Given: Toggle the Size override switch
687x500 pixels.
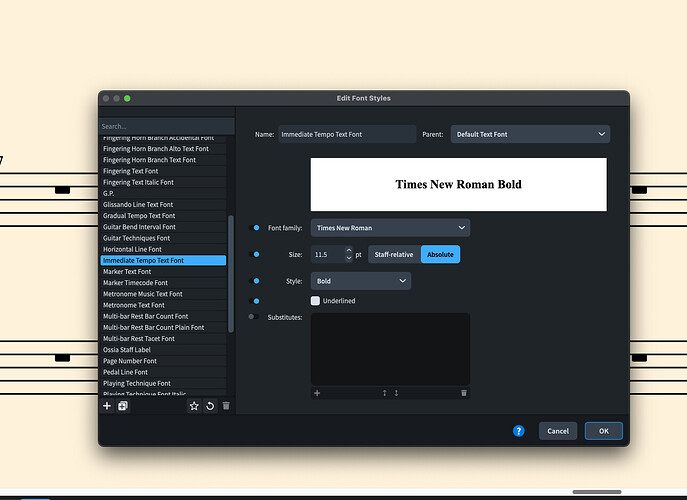Looking at the screenshot, I should pos(254,254).
